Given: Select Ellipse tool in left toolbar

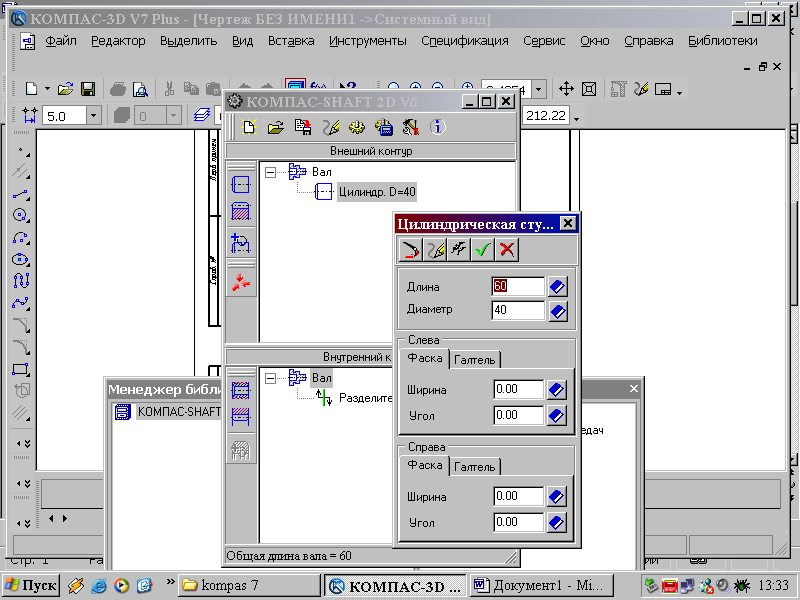Looking at the screenshot, I should tap(21, 259).
